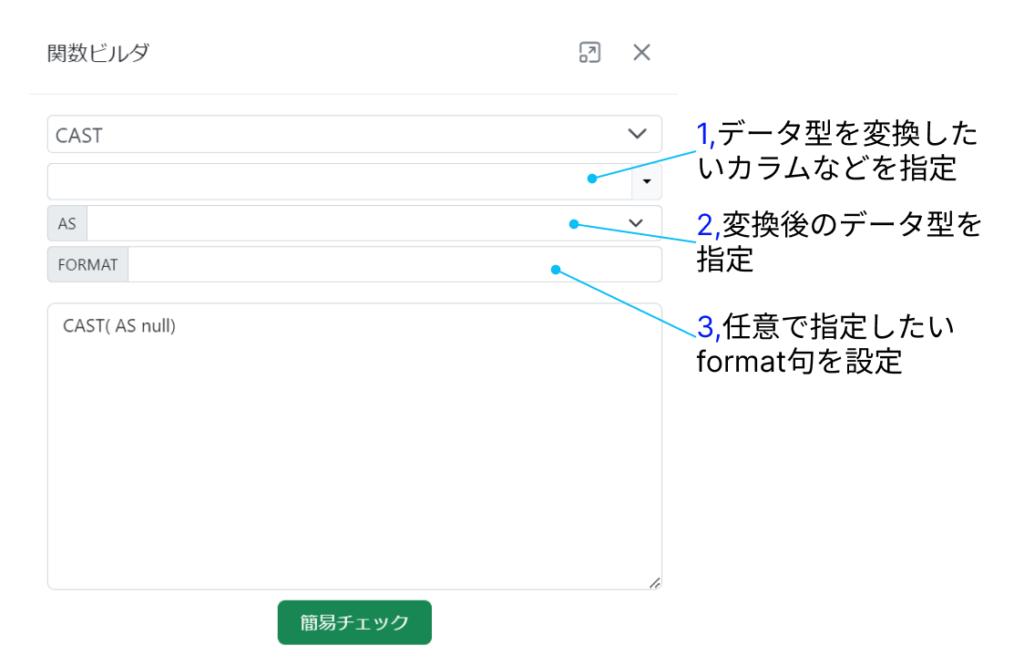Image resolution: width=1024 pixels, height=656 pixels.
Task: Expand the column caret dropdown button
Action: [x=646, y=181]
